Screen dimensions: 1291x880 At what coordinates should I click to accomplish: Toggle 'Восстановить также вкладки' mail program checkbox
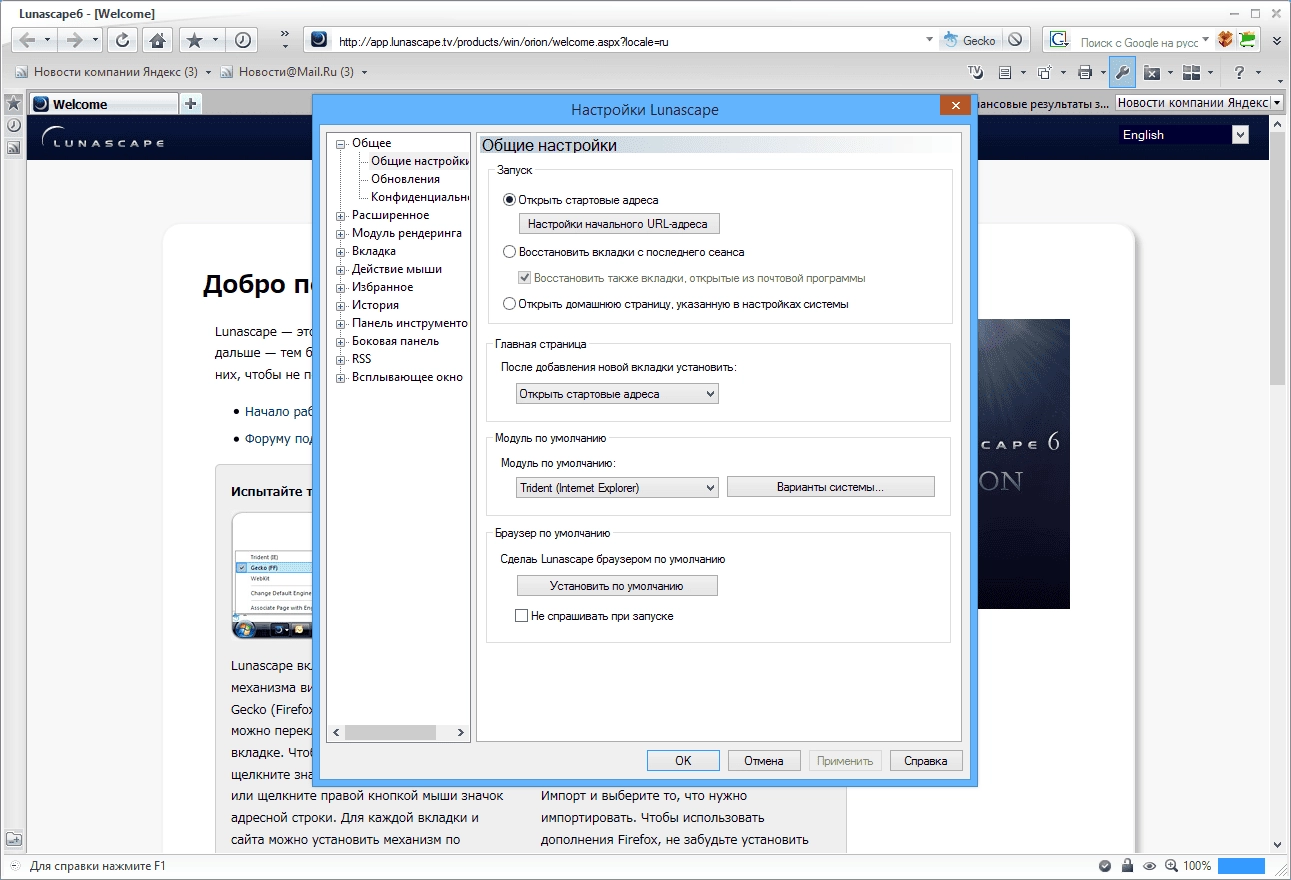524,278
